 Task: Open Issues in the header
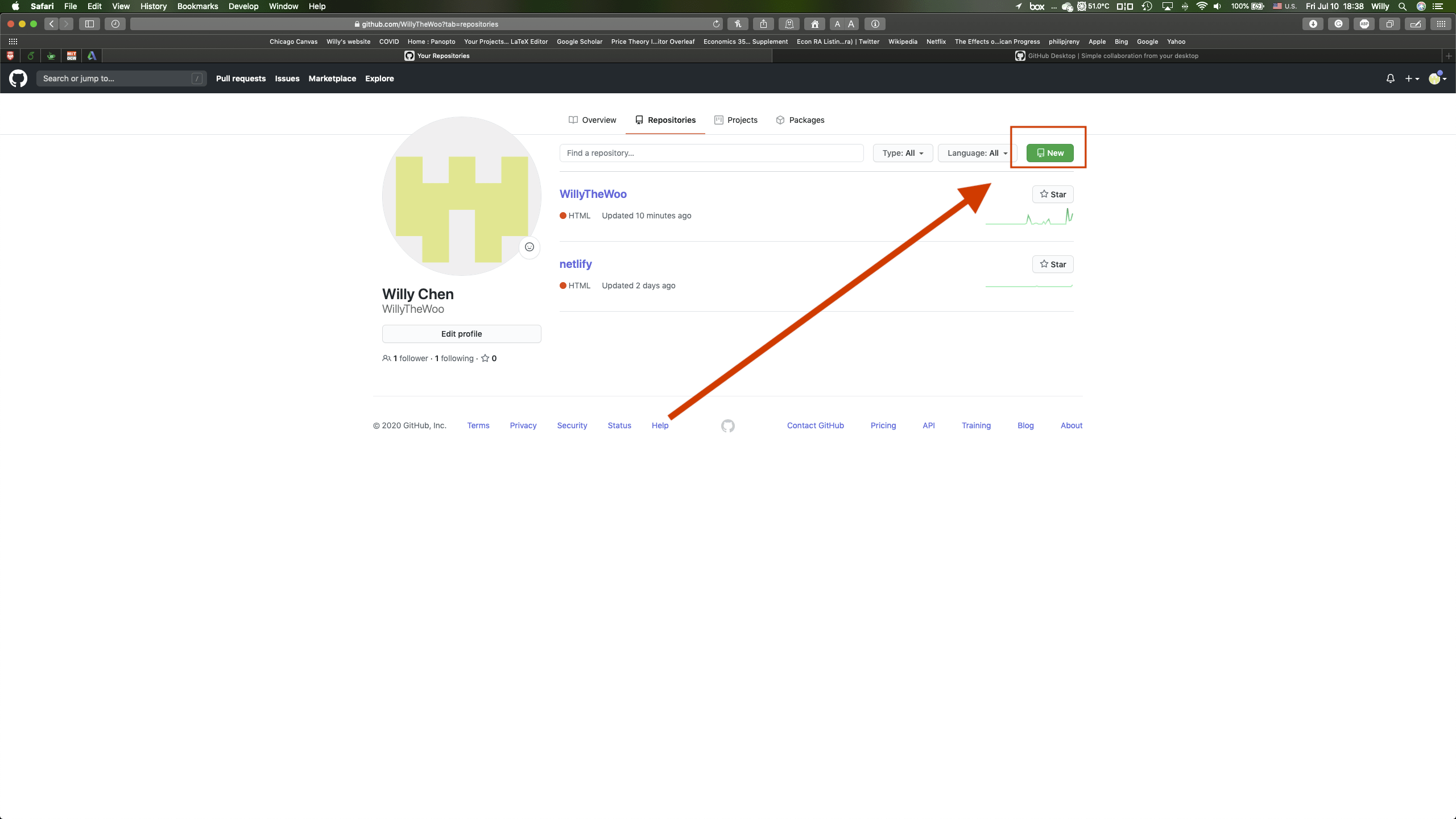pos(287,78)
